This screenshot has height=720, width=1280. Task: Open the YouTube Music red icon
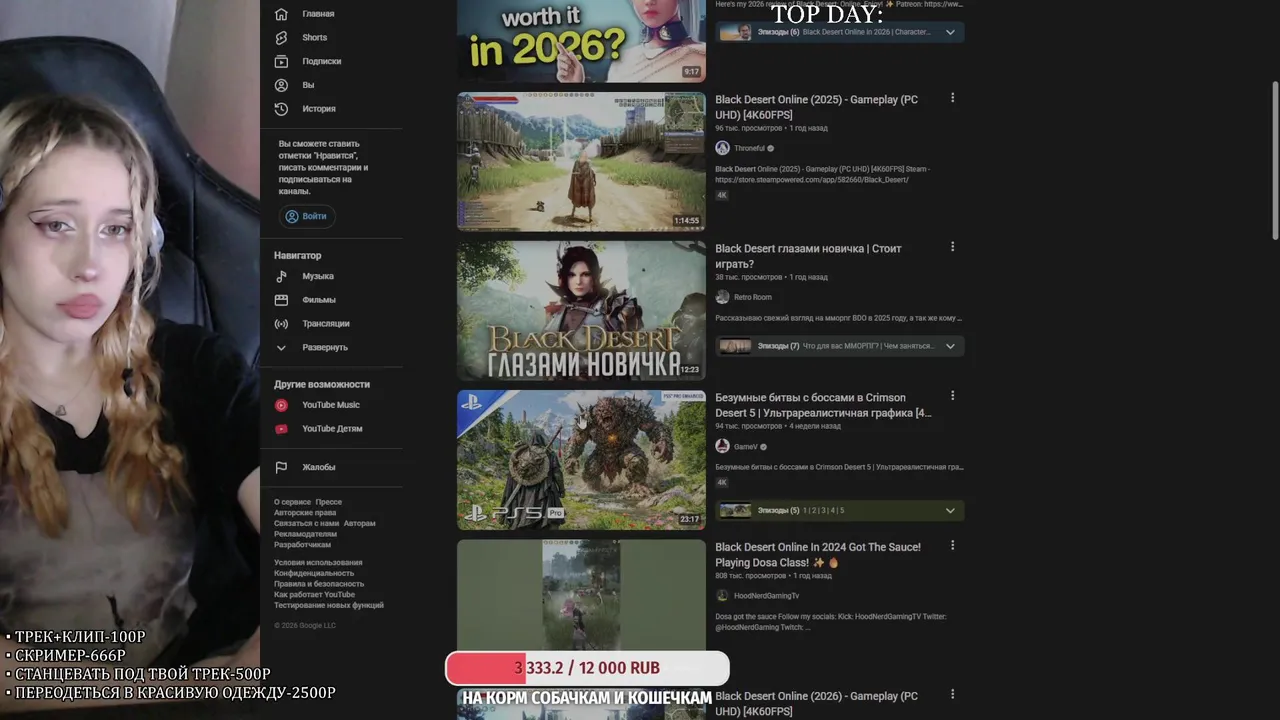click(281, 405)
